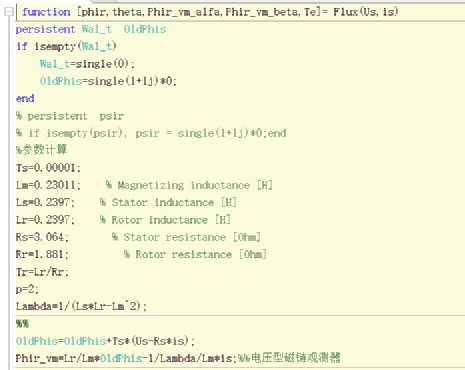Click the Phir_vm flux observer line

pyautogui.click(x=178, y=358)
